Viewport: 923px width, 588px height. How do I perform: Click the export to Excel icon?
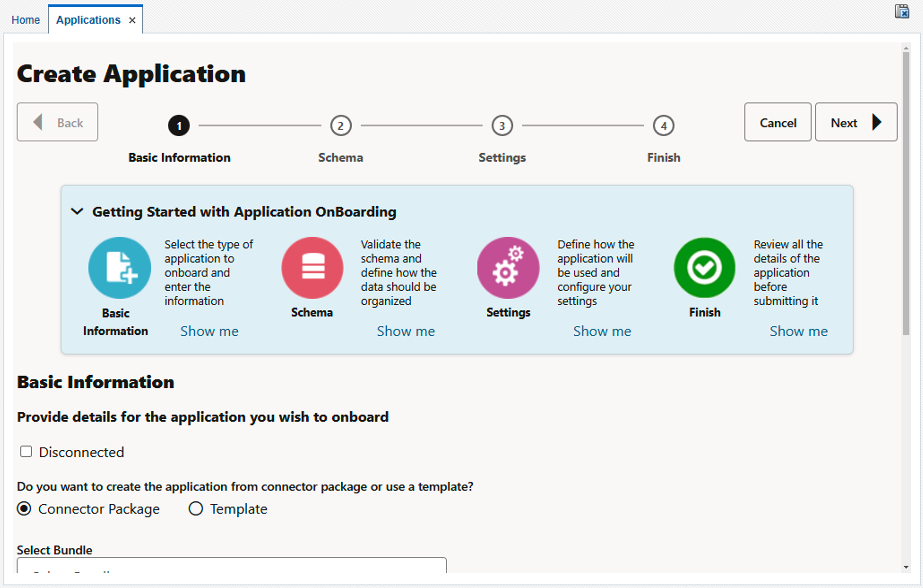coord(904,10)
